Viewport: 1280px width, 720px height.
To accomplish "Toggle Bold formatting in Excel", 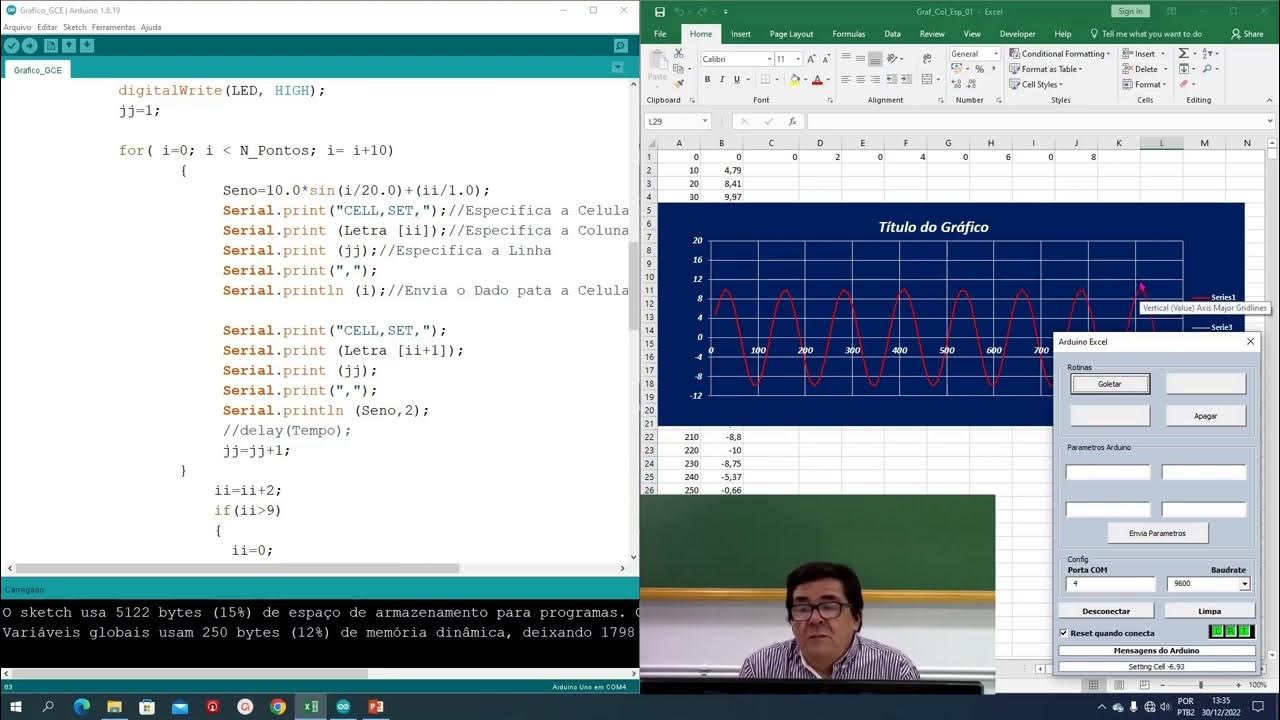I will 707,80.
